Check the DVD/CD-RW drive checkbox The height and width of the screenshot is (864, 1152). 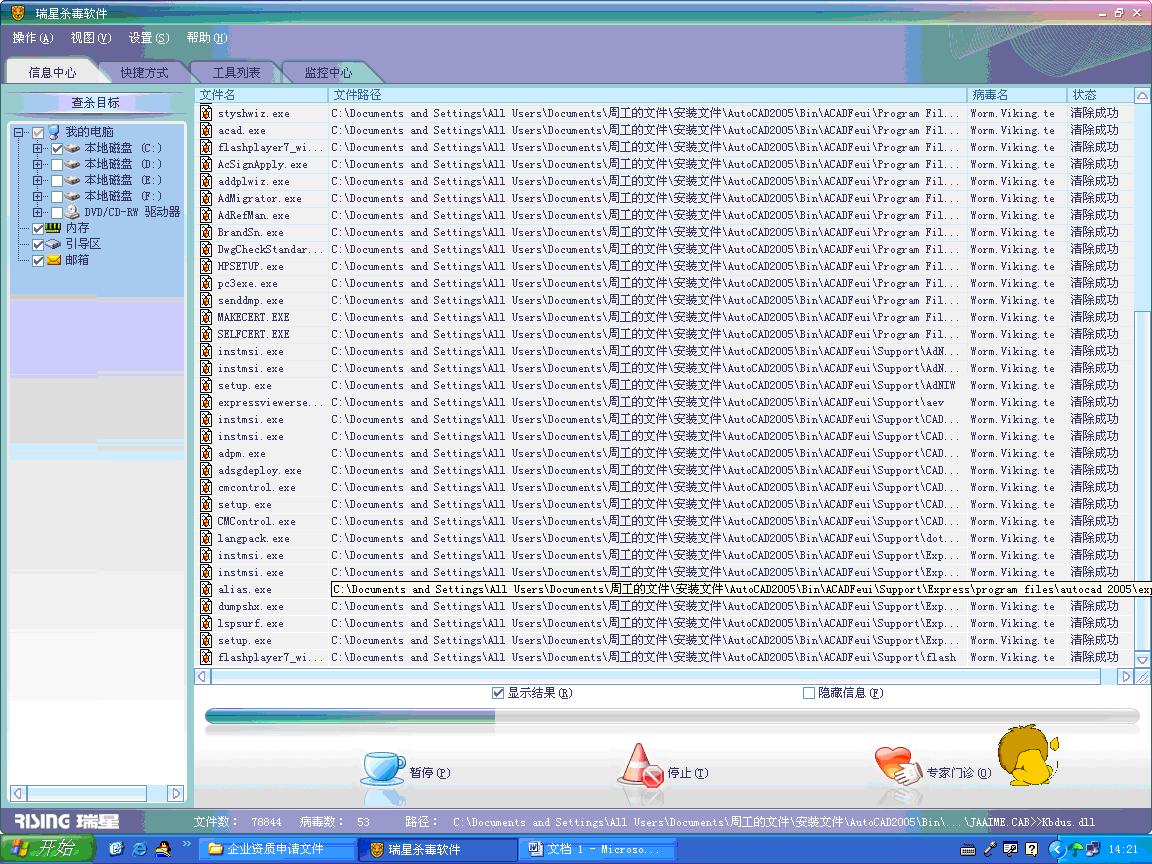(x=57, y=213)
